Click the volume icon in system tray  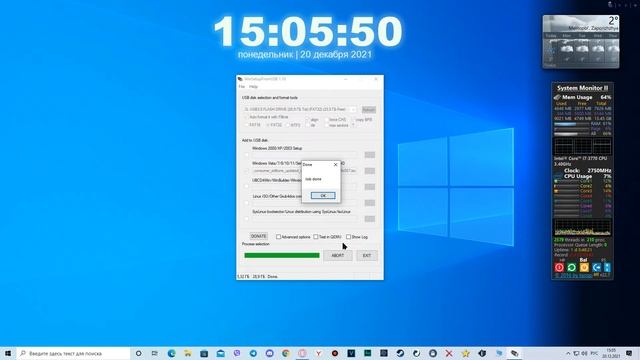(x=584, y=353)
